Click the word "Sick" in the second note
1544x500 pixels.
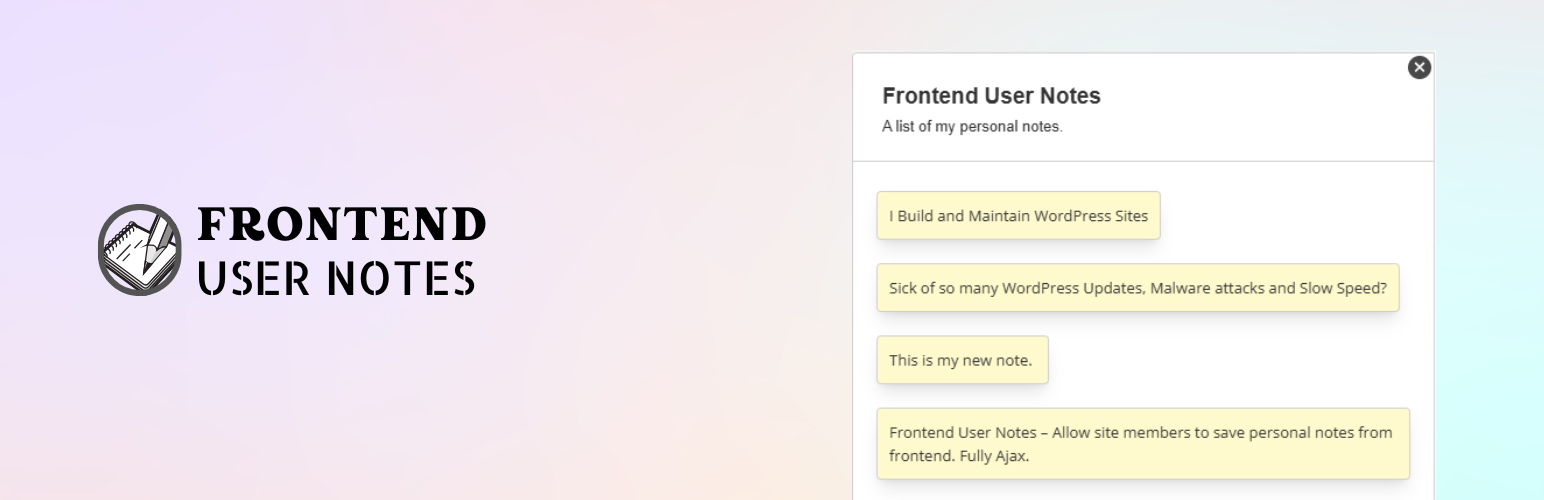pos(904,288)
